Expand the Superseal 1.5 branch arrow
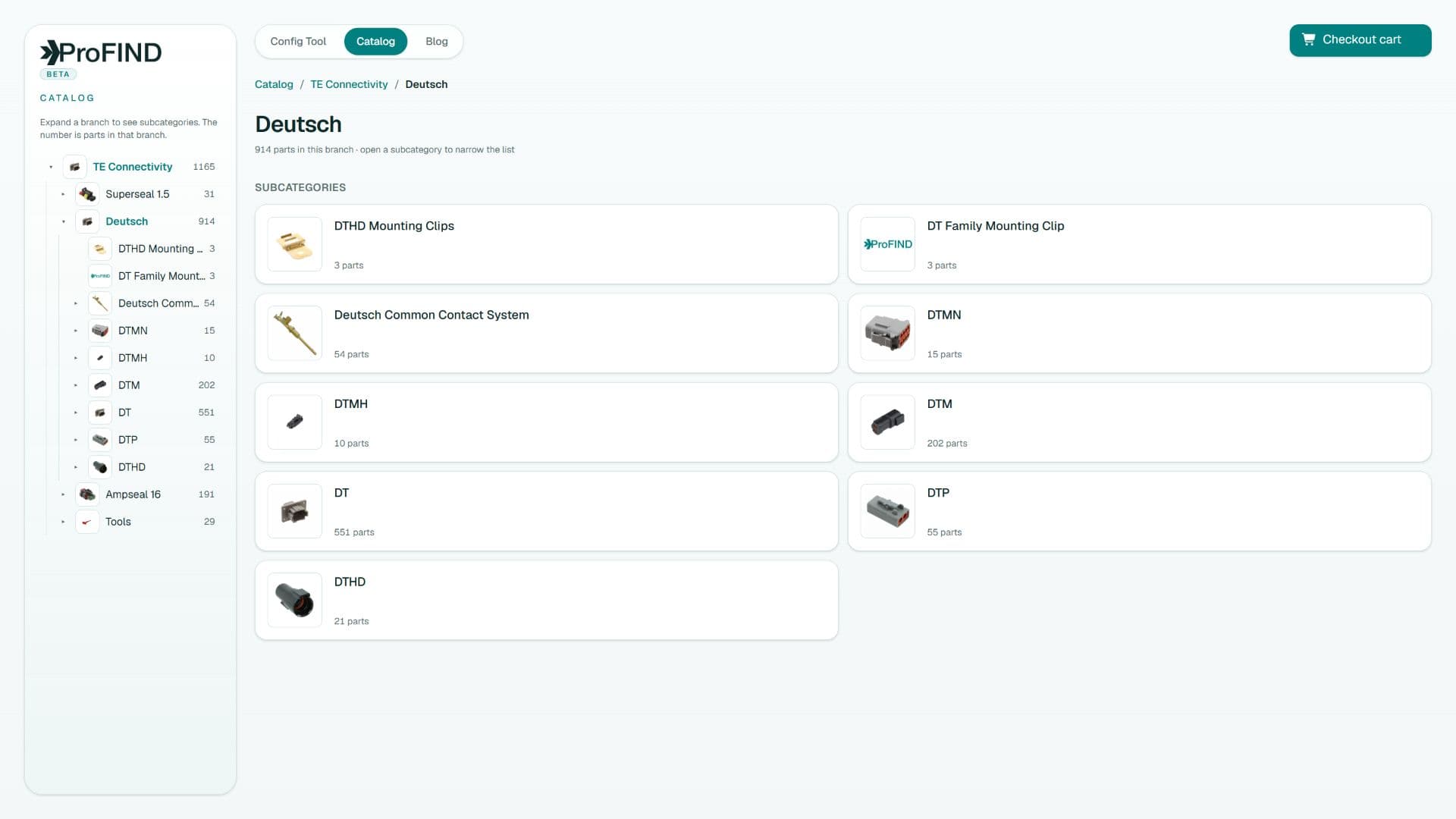The height and width of the screenshot is (819, 1456). 63,194
